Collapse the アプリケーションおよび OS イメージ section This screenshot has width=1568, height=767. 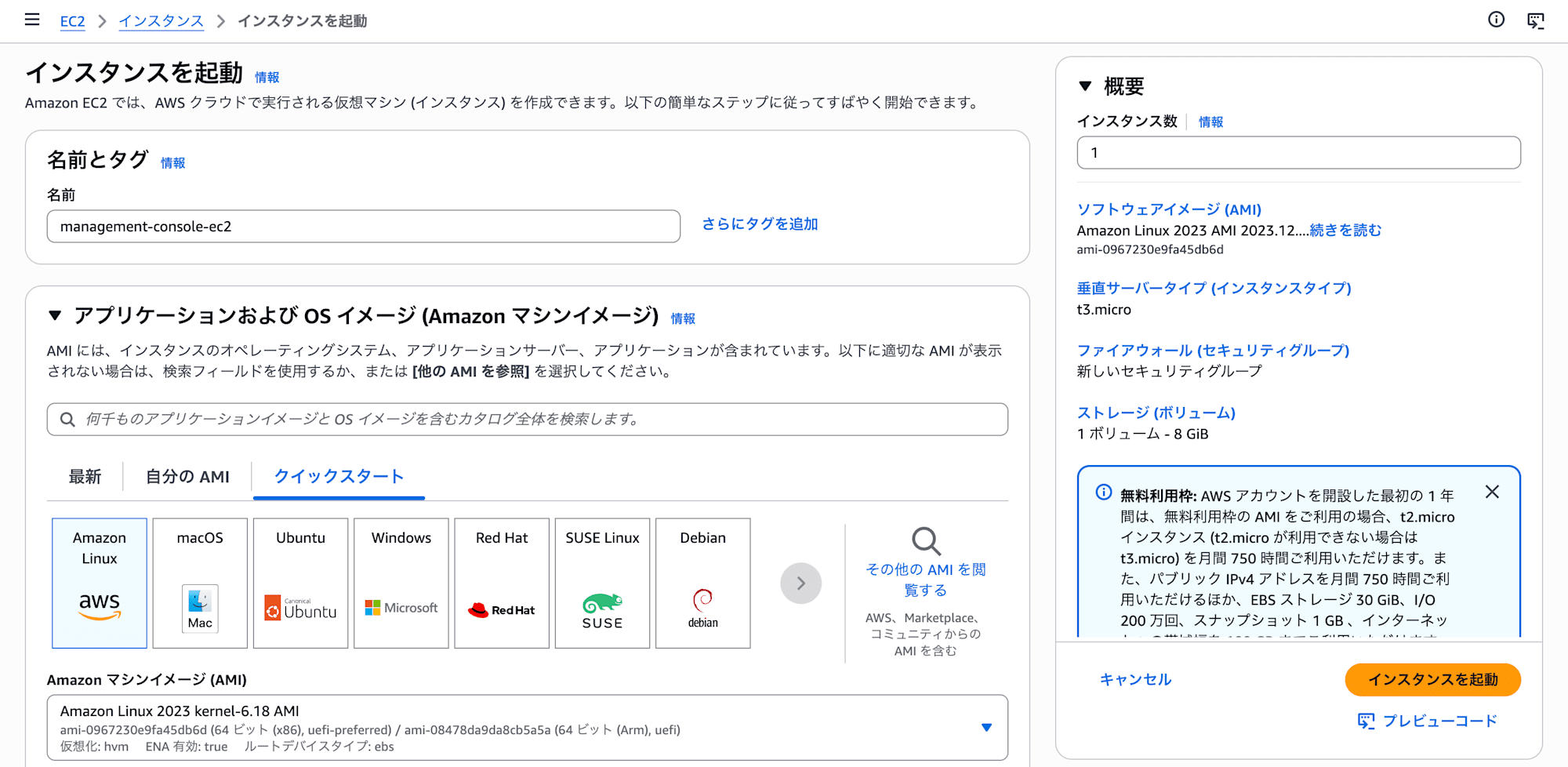(55, 315)
